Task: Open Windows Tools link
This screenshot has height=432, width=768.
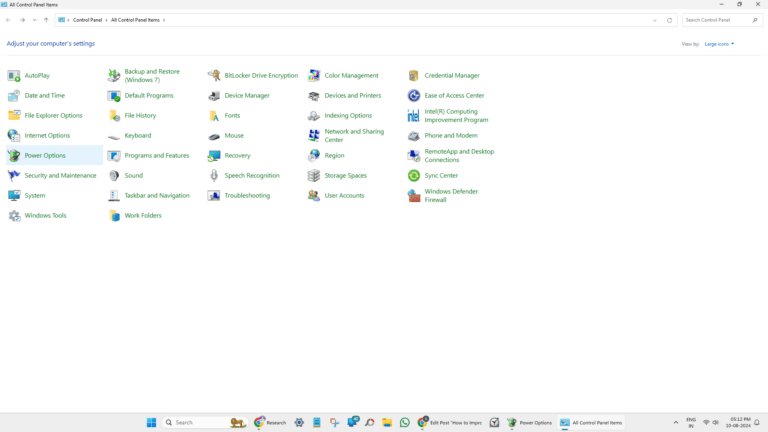Action: (x=45, y=216)
